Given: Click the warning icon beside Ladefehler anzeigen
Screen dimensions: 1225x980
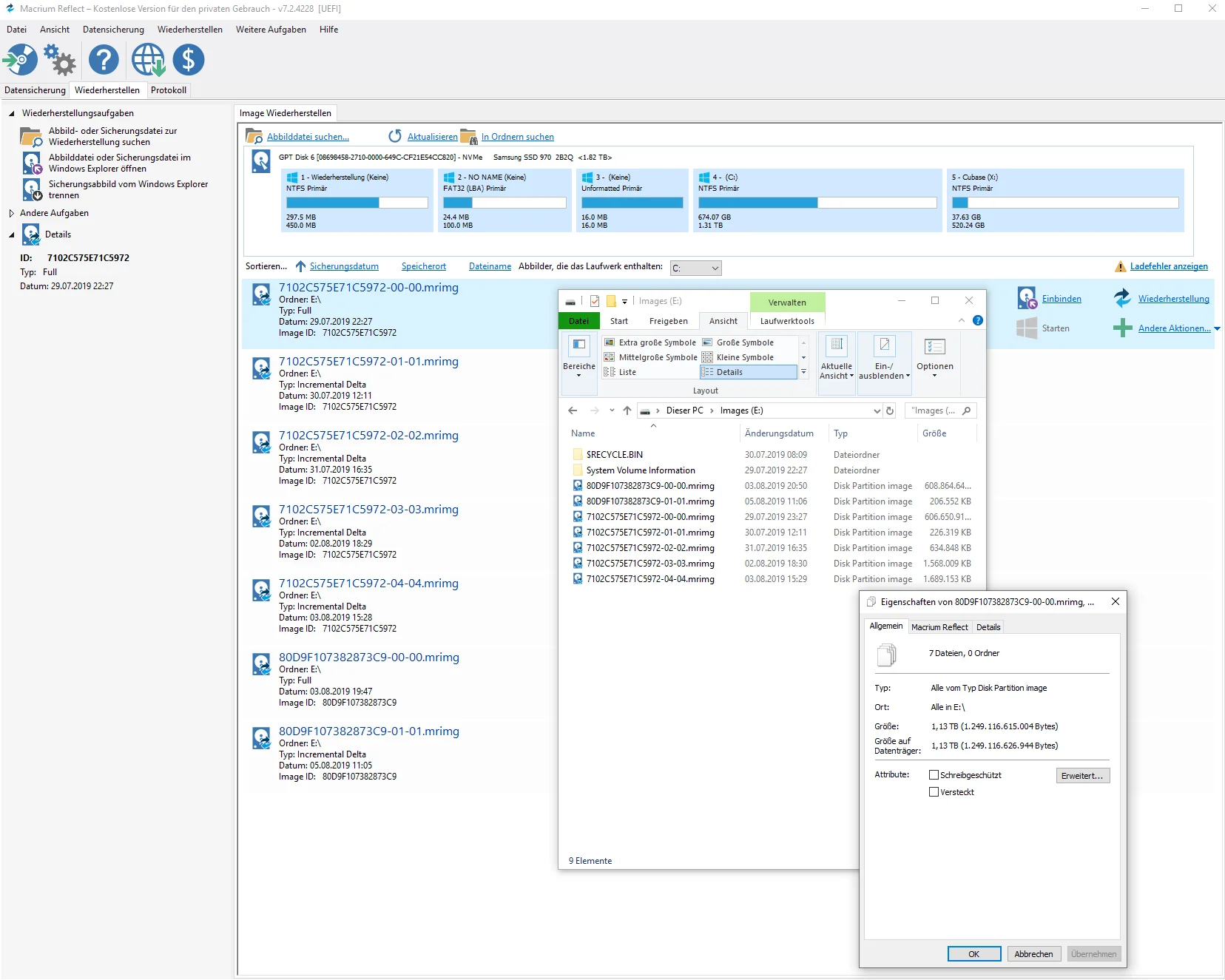Looking at the screenshot, I should (x=1121, y=267).
